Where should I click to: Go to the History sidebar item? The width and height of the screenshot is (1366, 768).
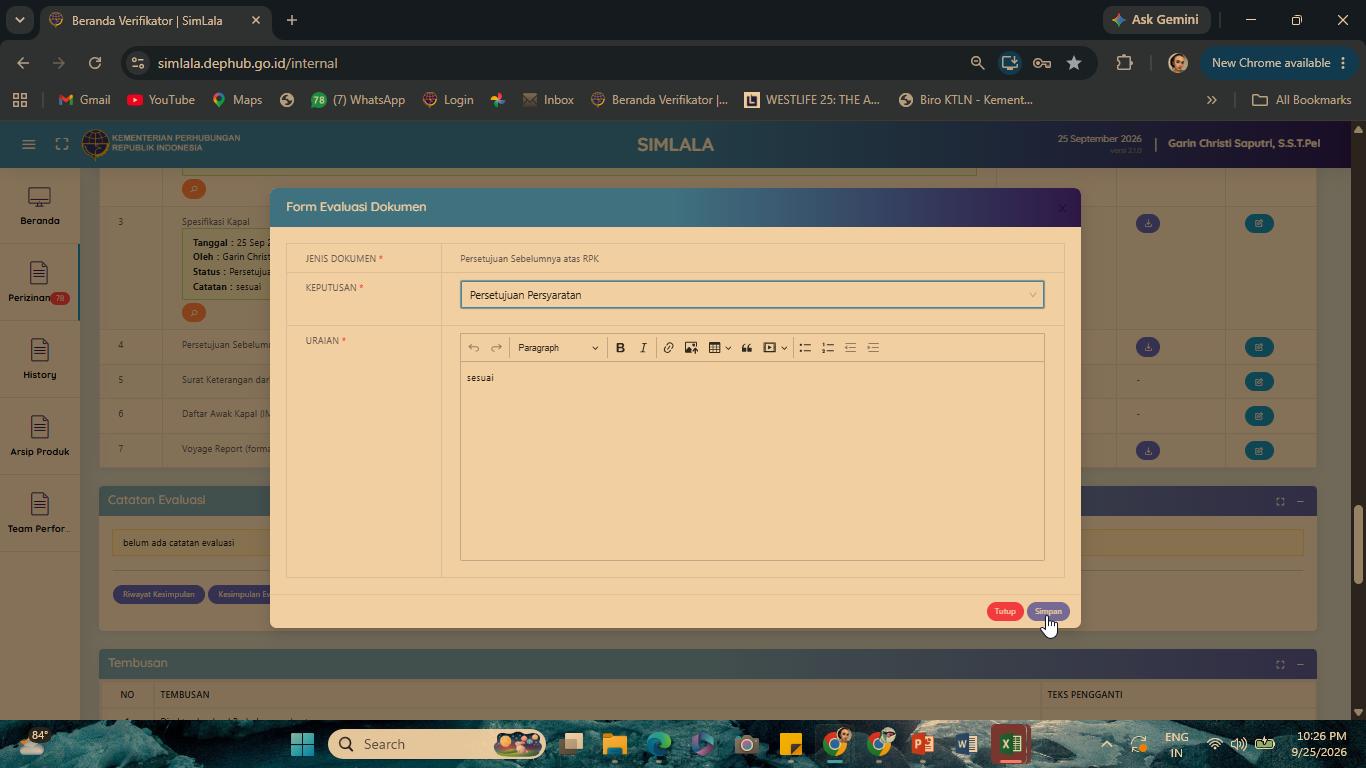pyautogui.click(x=39, y=360)
